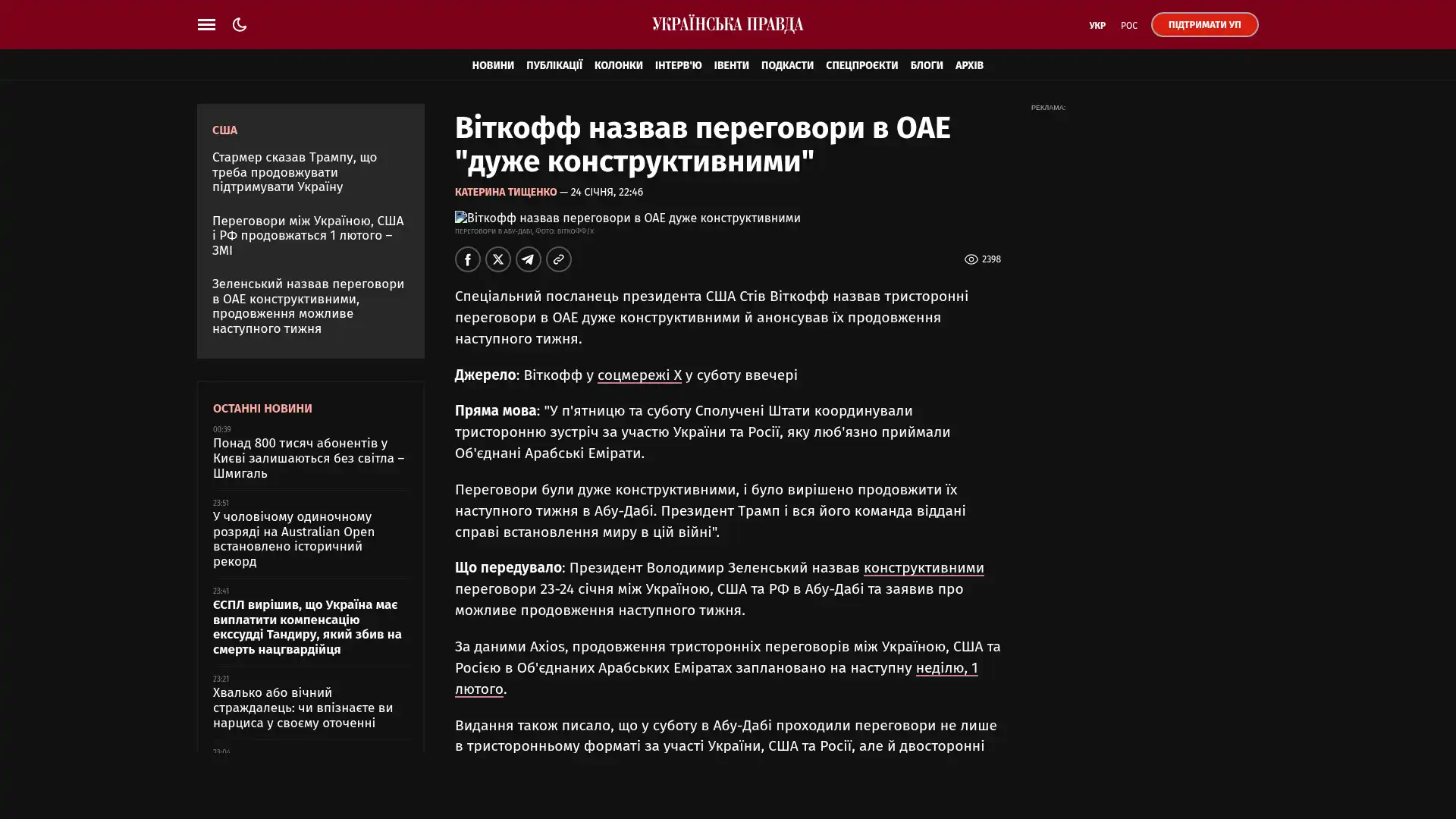The width and height of the screenshot is (1456, 819).
Task: Open the АРХІВ menu item
Action: (x=968, y=65)
